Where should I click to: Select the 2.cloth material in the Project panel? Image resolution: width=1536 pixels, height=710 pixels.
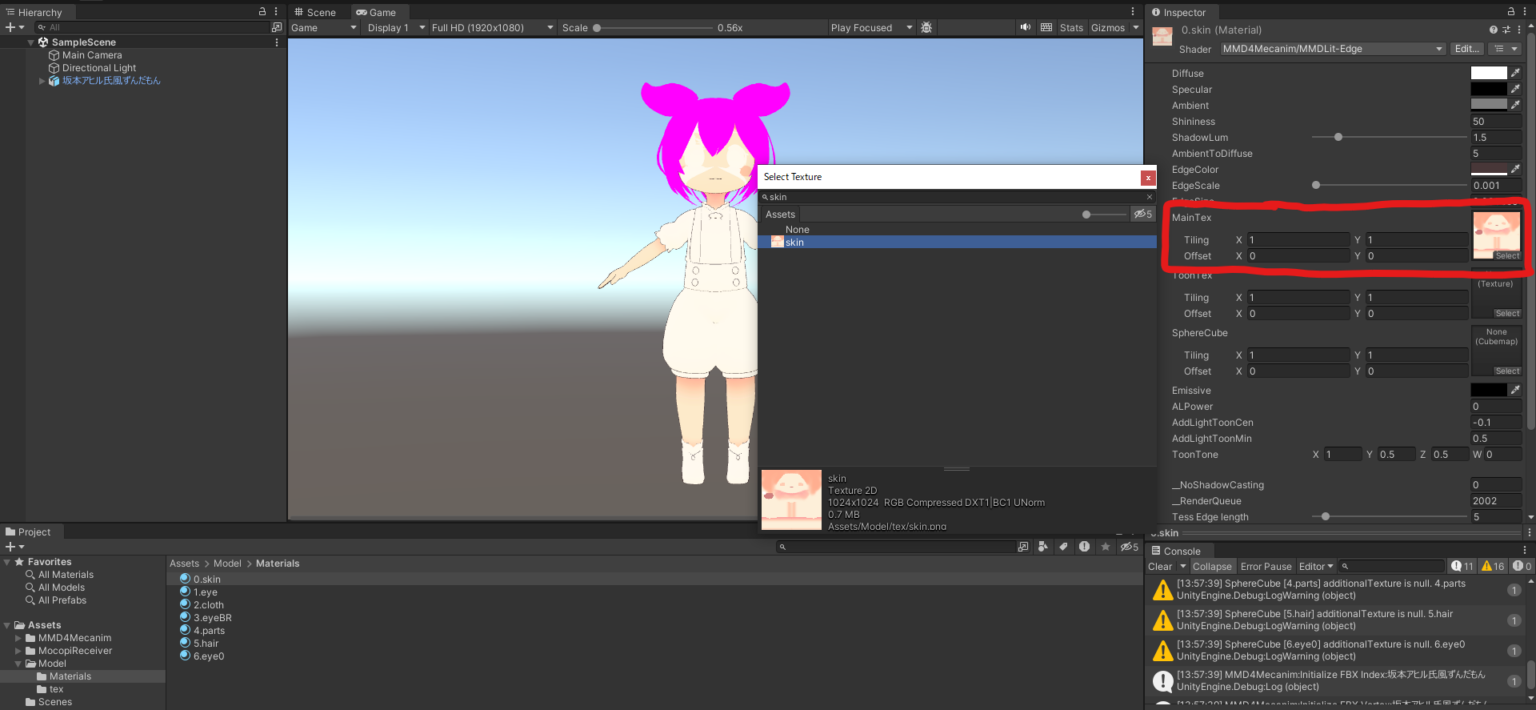pos(207,604)
